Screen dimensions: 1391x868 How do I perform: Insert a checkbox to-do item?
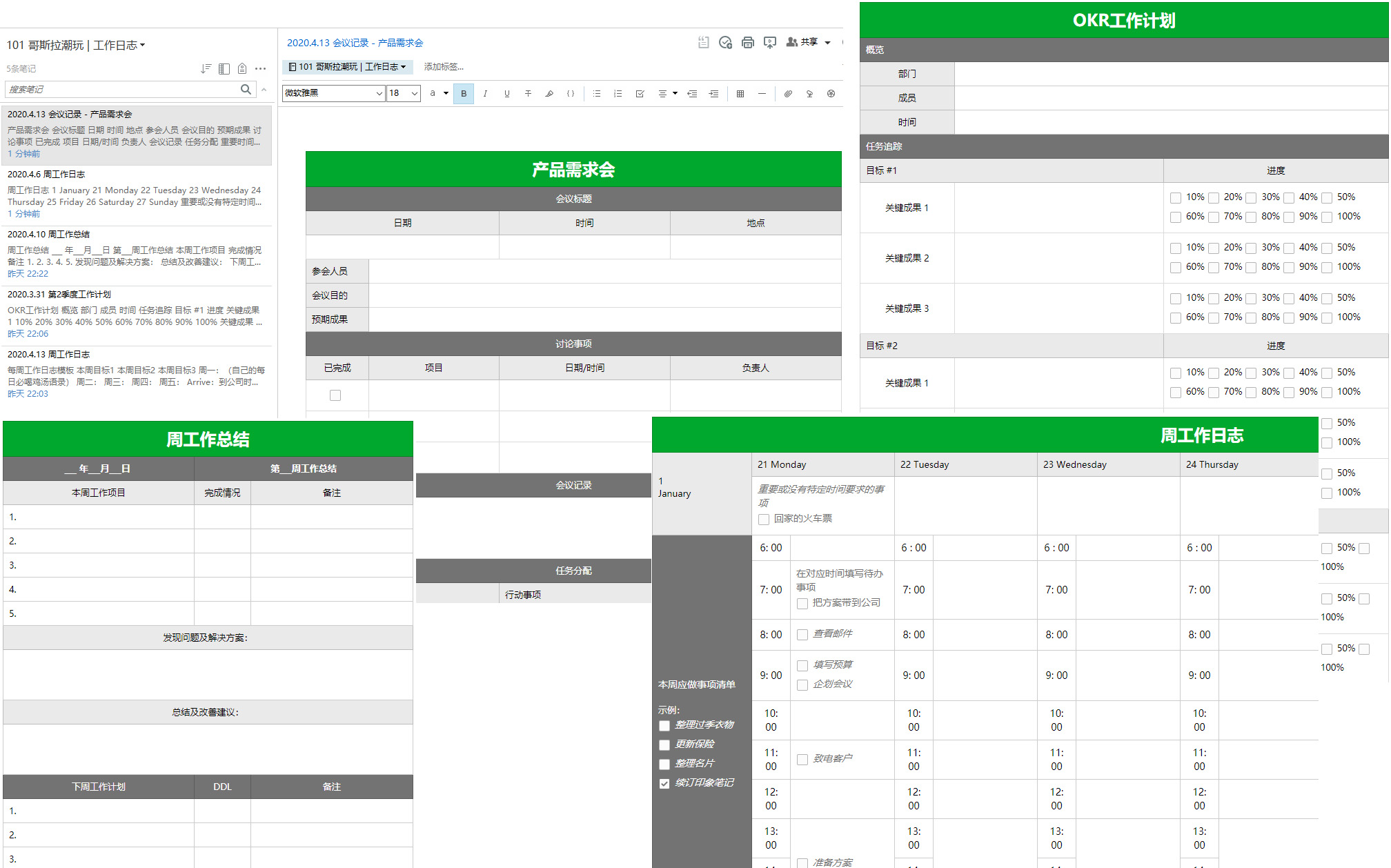640,93
